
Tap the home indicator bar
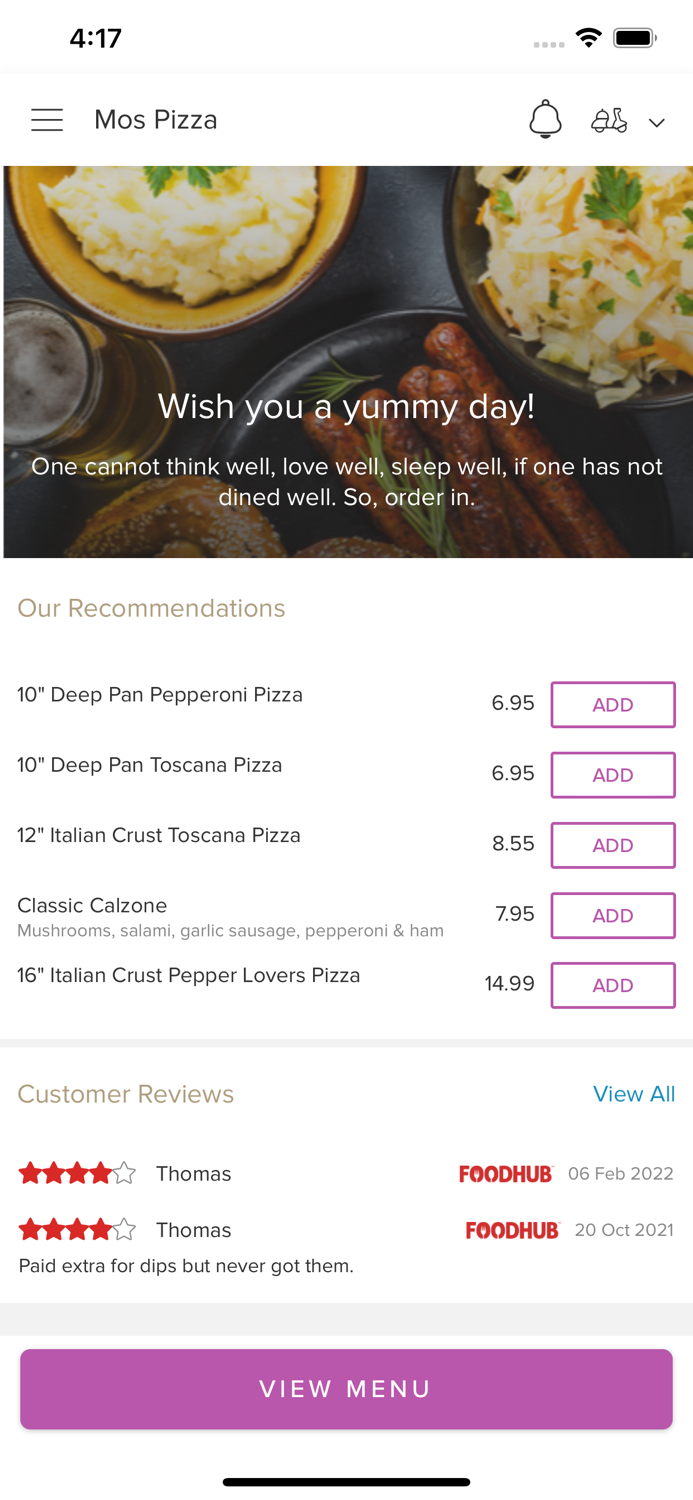click(346, 1482)
